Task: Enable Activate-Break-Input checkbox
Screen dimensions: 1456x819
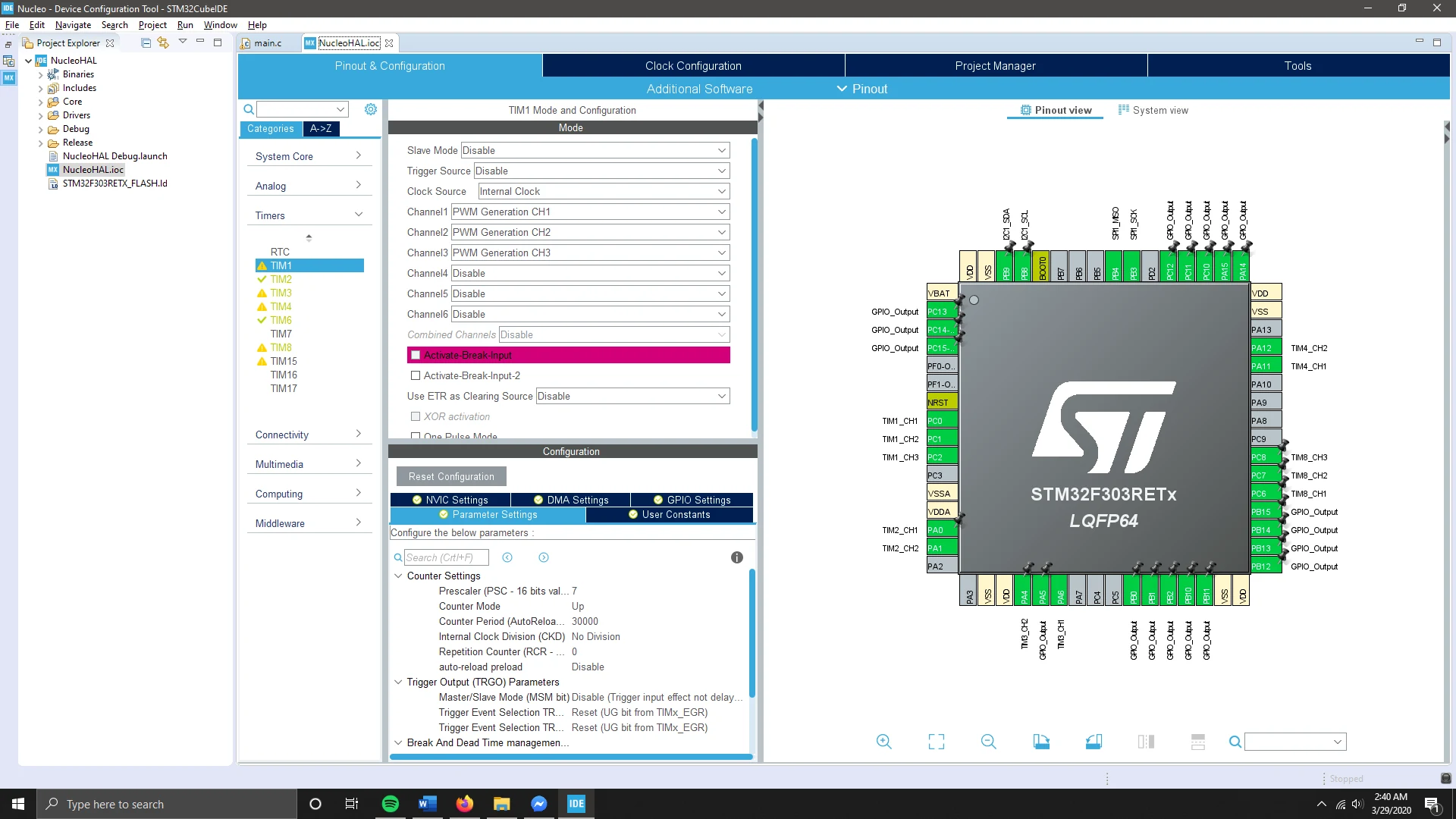Action: (x=416, y=355)
